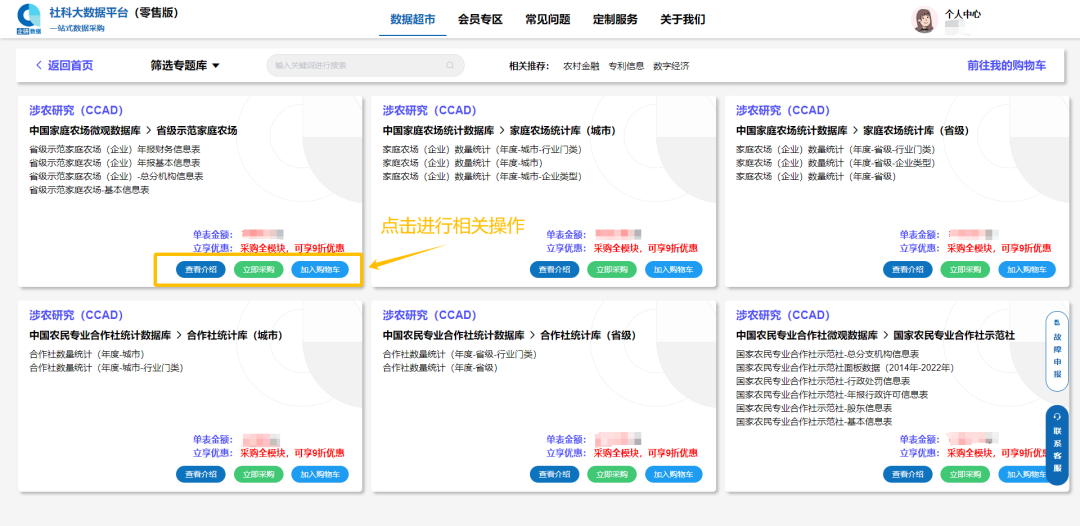Select 示范社面板数据（2014年-2022年）

[844, 368]
